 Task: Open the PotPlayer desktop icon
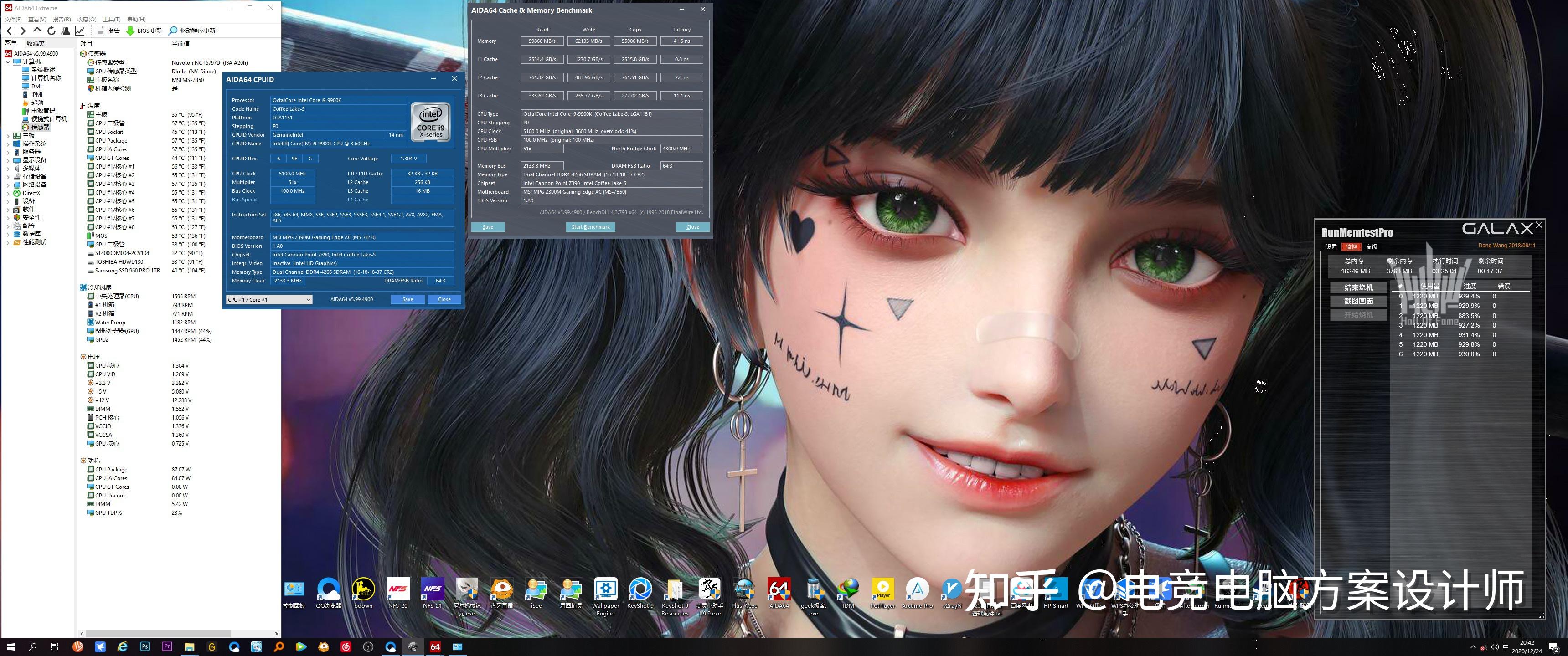pos(883,594)
